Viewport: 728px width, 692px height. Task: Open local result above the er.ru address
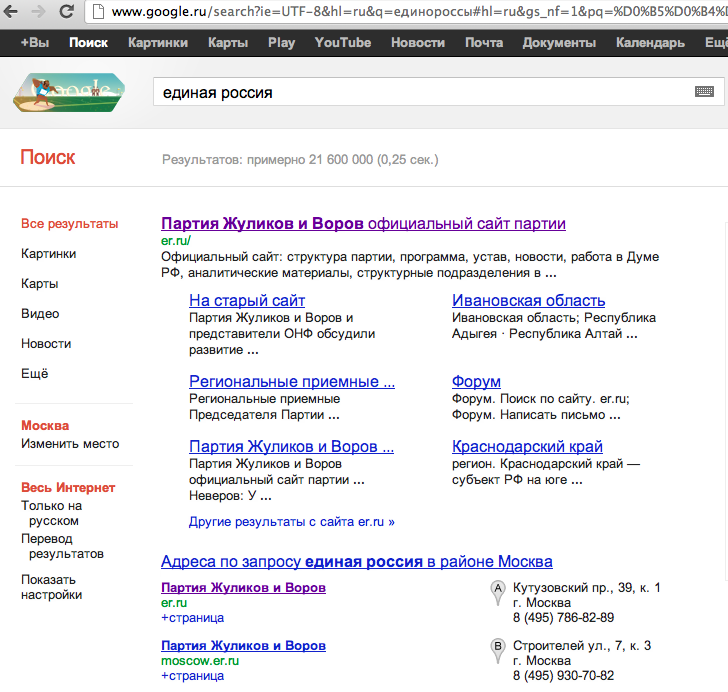pos(243,588)
